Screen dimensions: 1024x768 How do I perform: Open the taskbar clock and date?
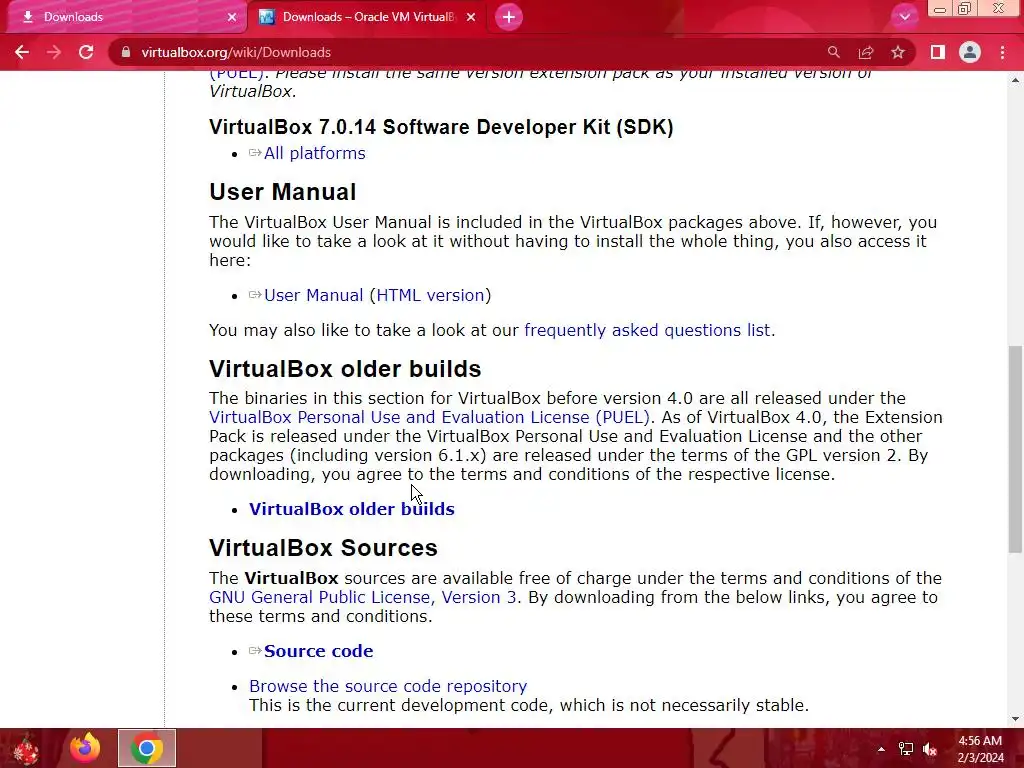pos(980,749)
